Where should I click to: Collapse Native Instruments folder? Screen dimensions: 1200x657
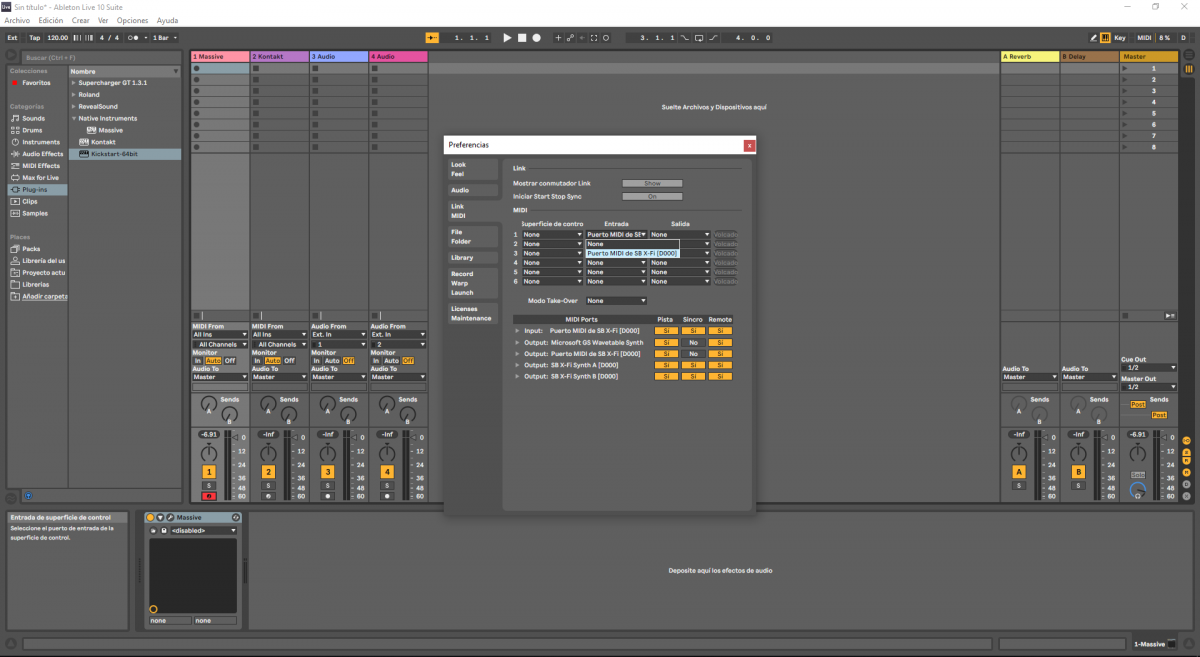point(74,118)
